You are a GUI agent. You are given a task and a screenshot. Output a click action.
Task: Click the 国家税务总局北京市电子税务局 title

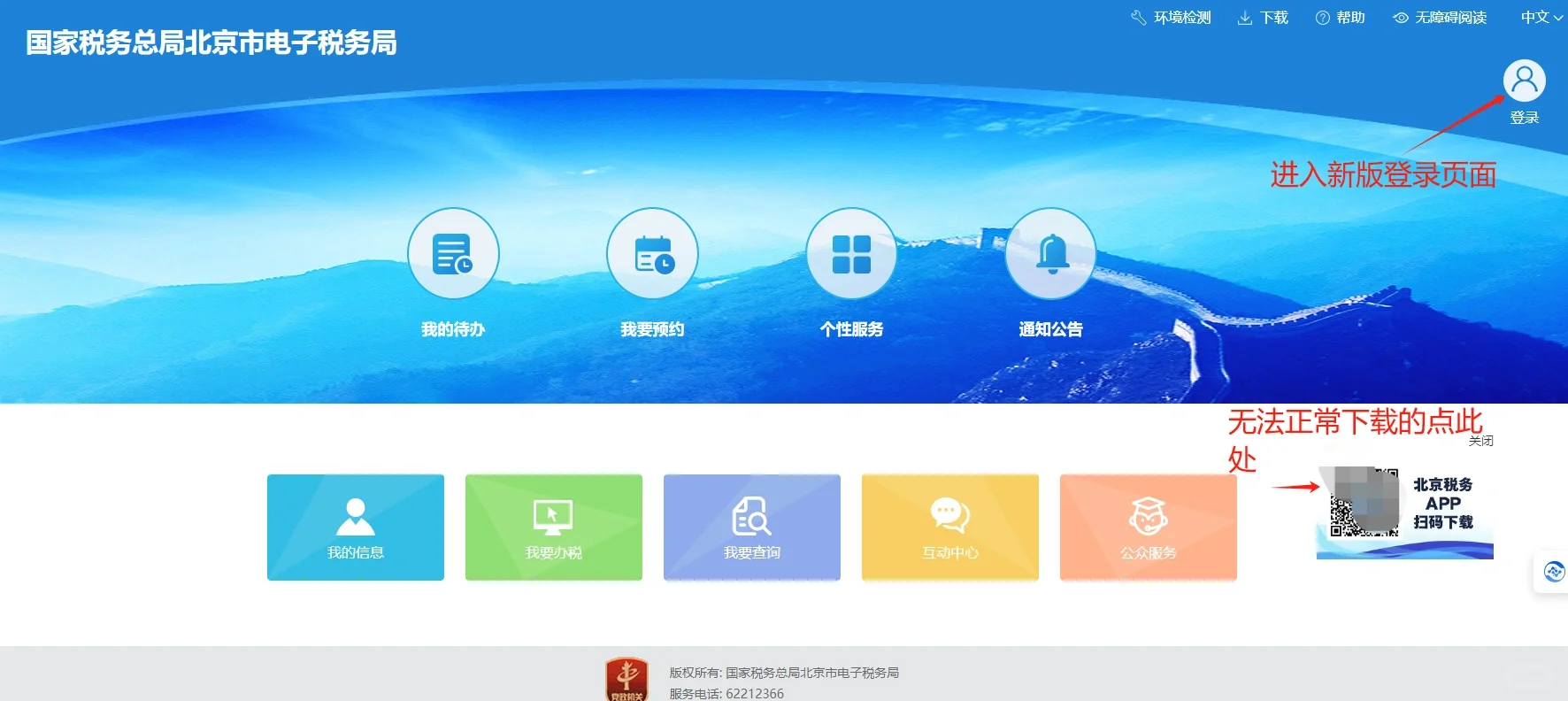(x=211, y=42)
